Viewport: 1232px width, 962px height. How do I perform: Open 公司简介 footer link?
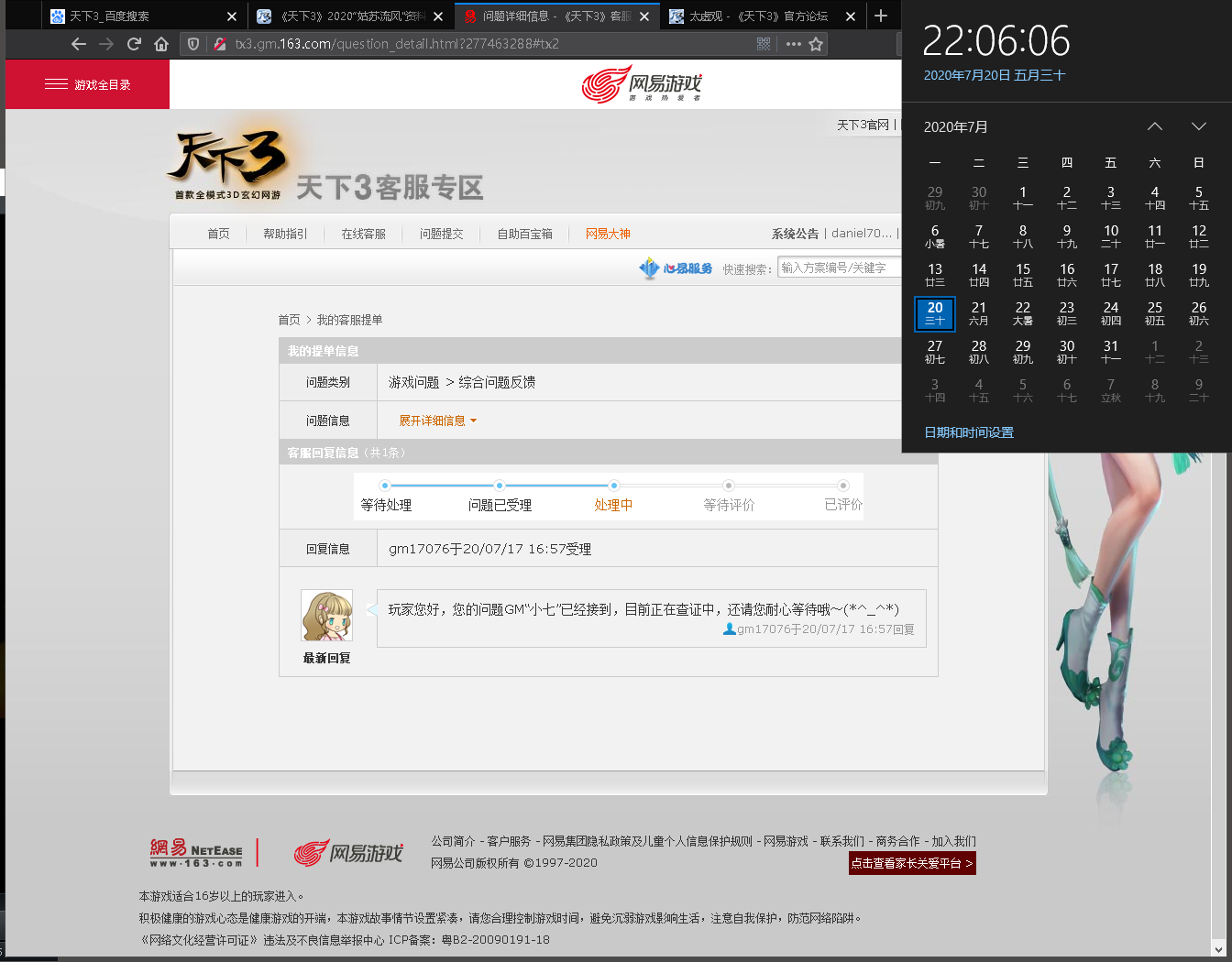[x=453, y=841]
